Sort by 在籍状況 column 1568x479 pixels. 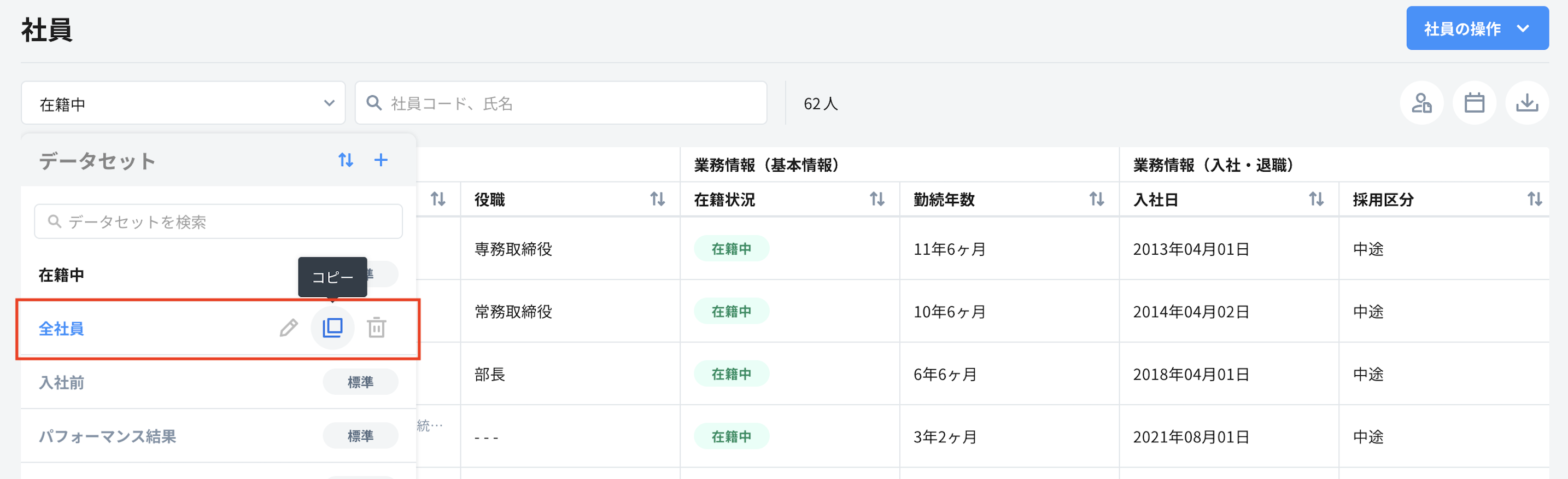(876, 199)
